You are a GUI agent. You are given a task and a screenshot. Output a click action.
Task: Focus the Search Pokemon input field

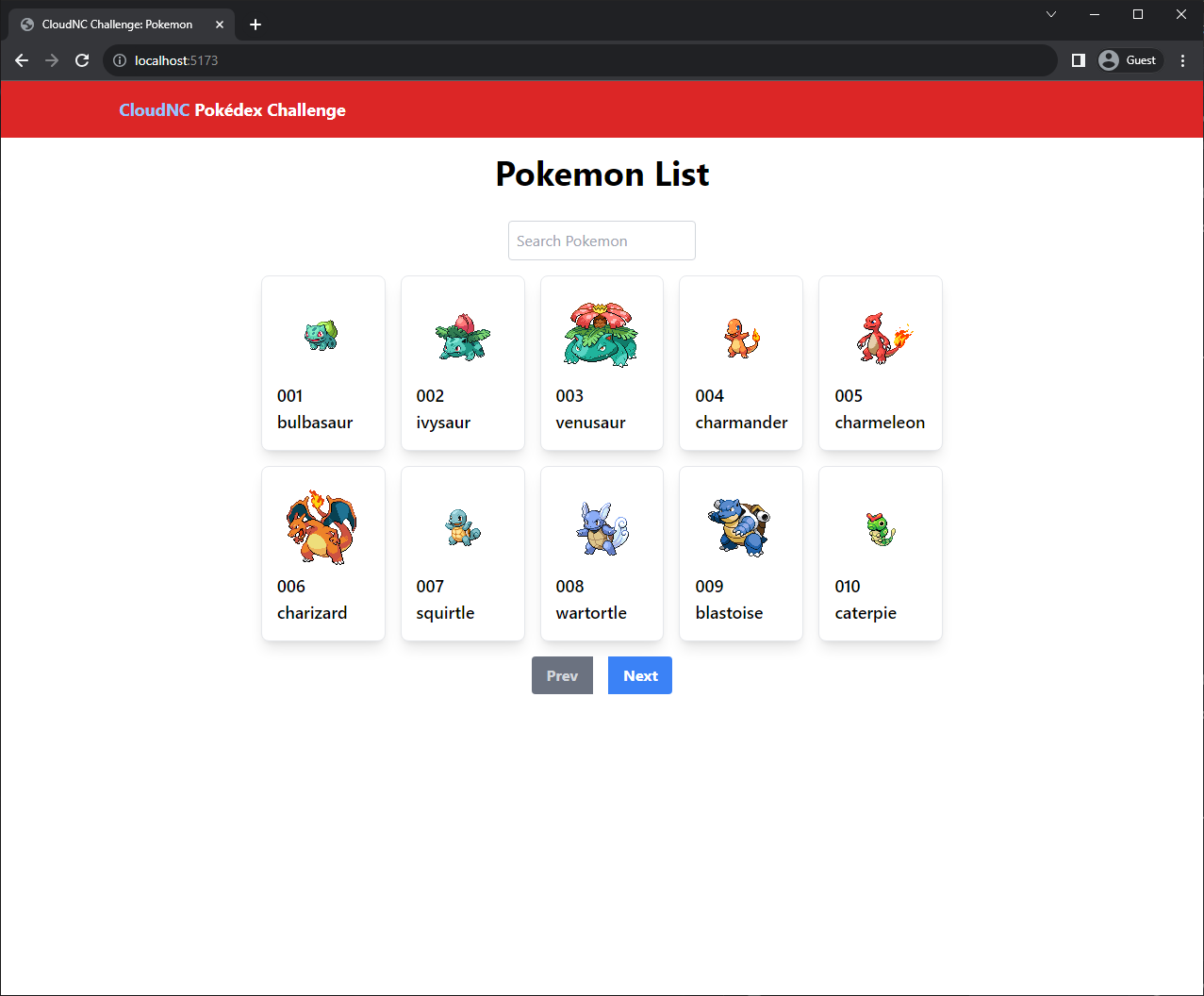602,241
